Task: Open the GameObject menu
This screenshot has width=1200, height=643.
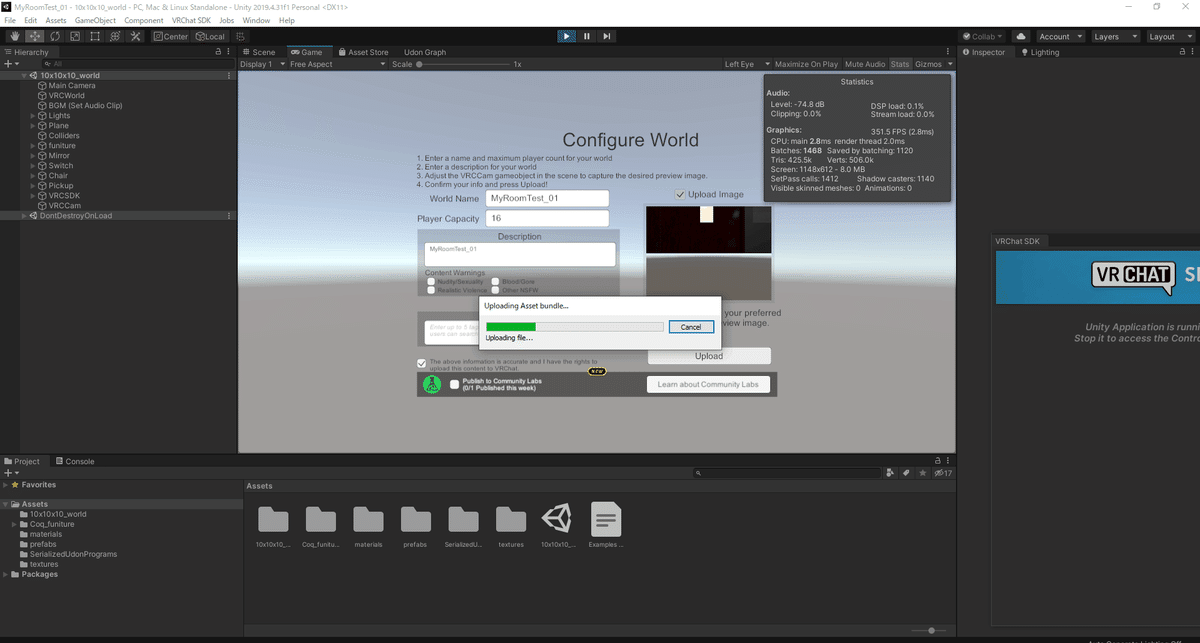Action: coord(95,20)
